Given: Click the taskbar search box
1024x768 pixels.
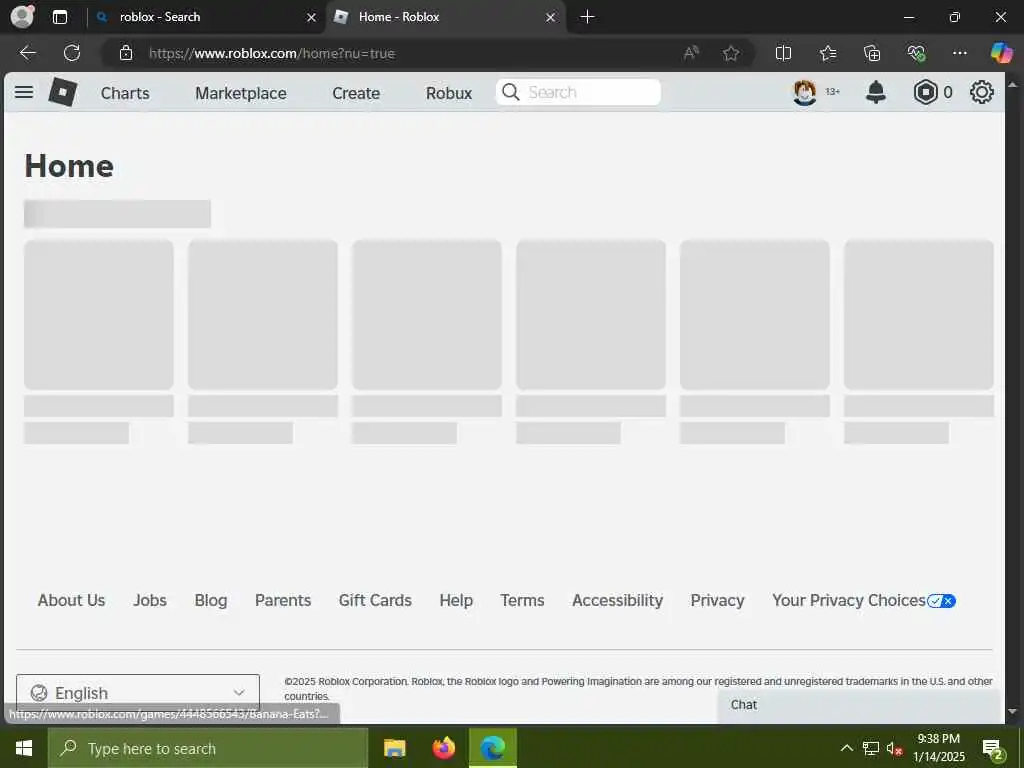Looking at the screenshot, I should tap(208, 748).
